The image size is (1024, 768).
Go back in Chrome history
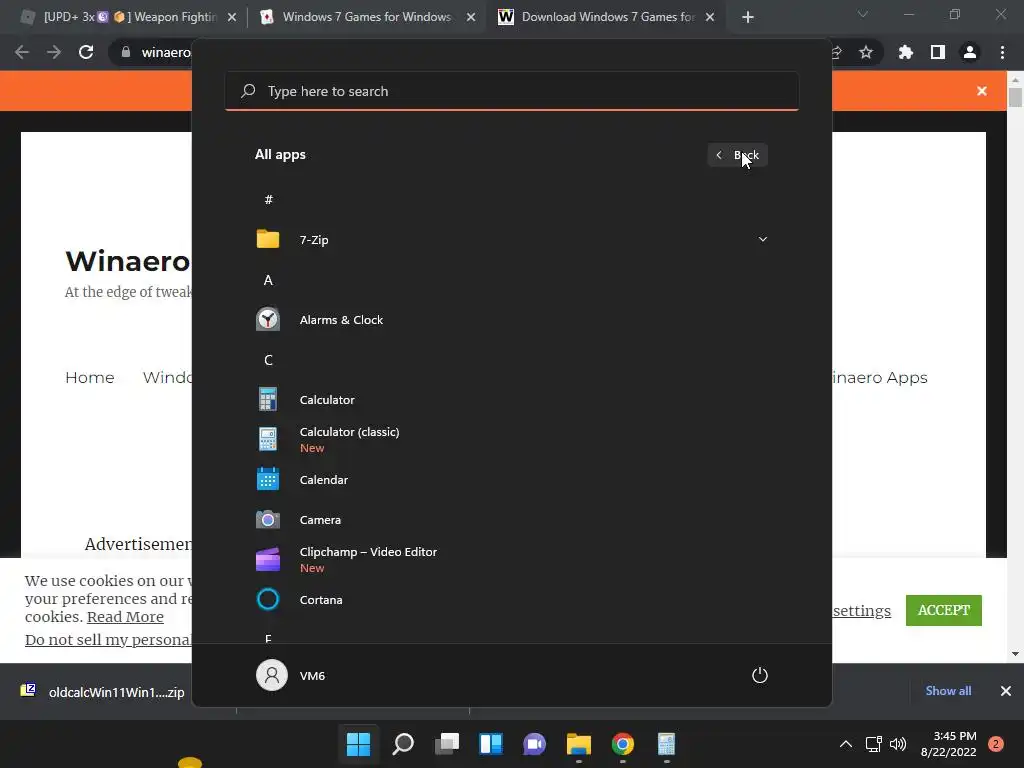point(22,52)
